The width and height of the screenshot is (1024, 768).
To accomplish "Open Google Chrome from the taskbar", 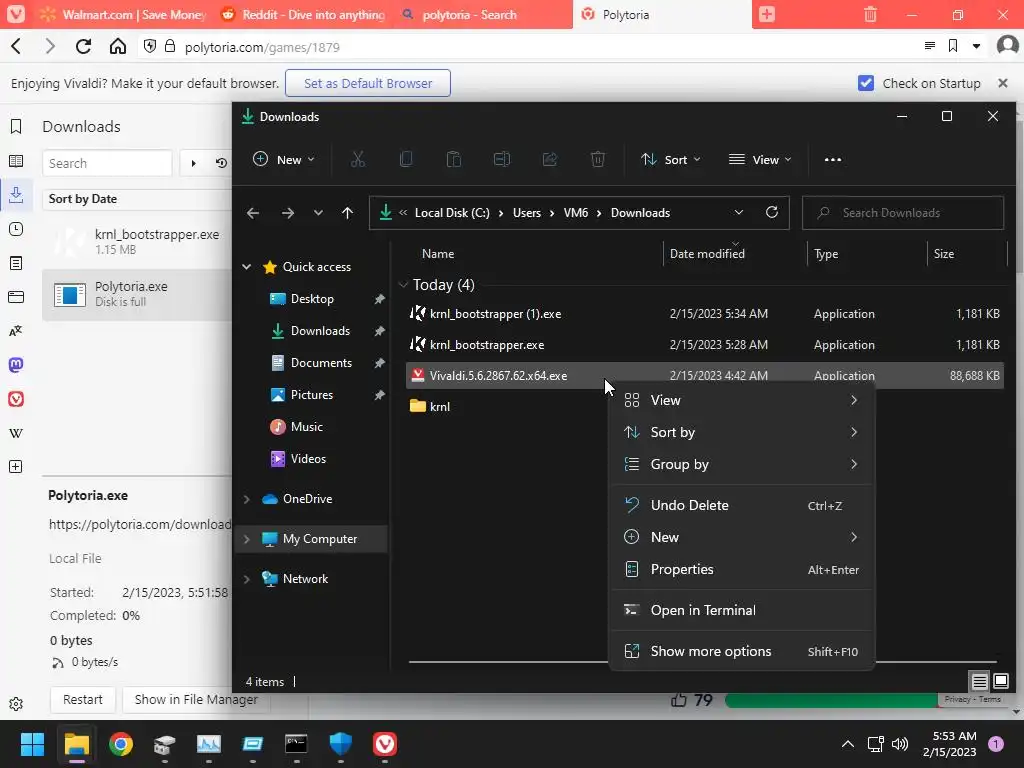I will pyautogui.click(x=121, y=744).
